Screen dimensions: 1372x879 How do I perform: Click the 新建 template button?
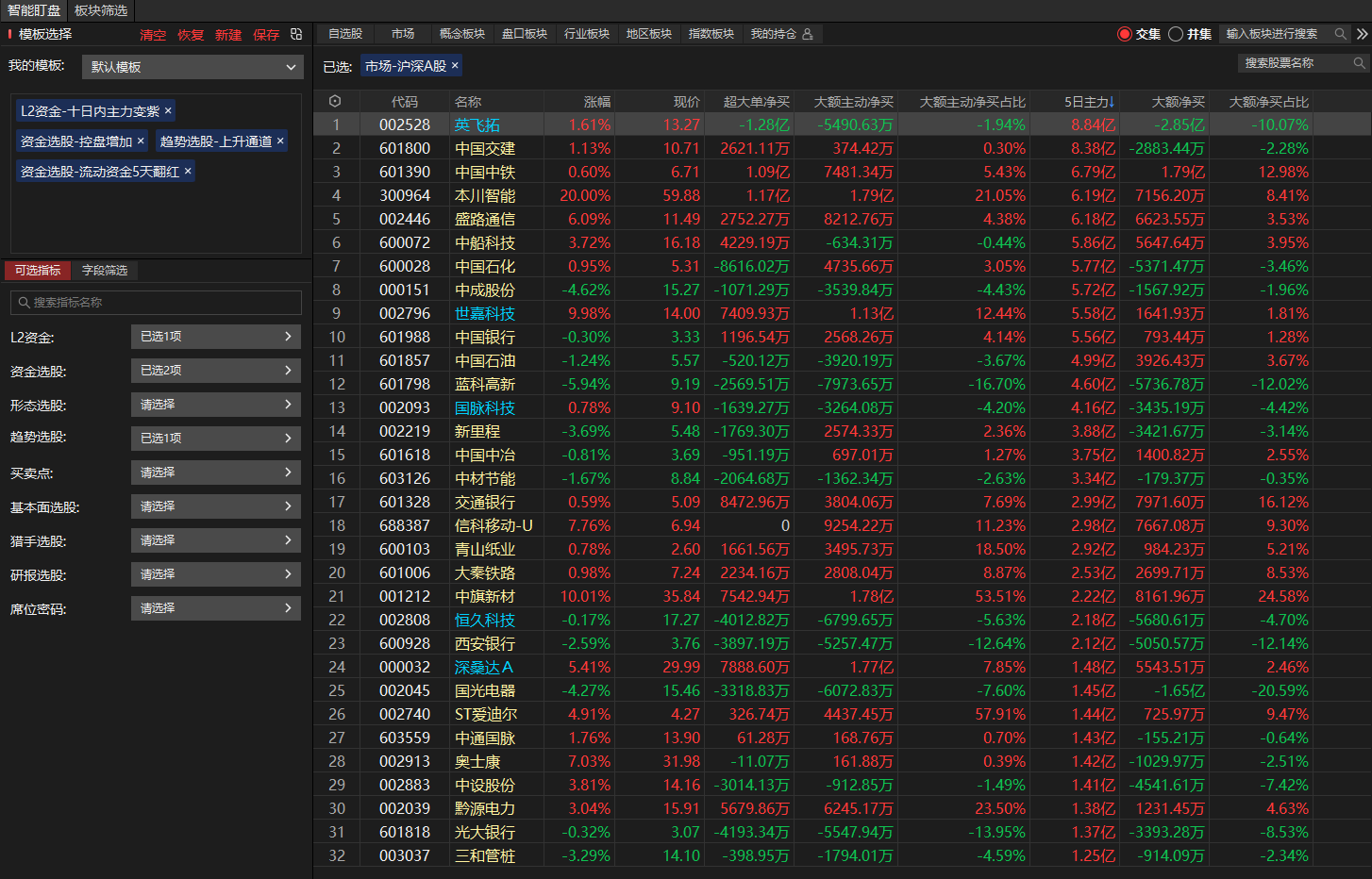click(x=228, y=35)
